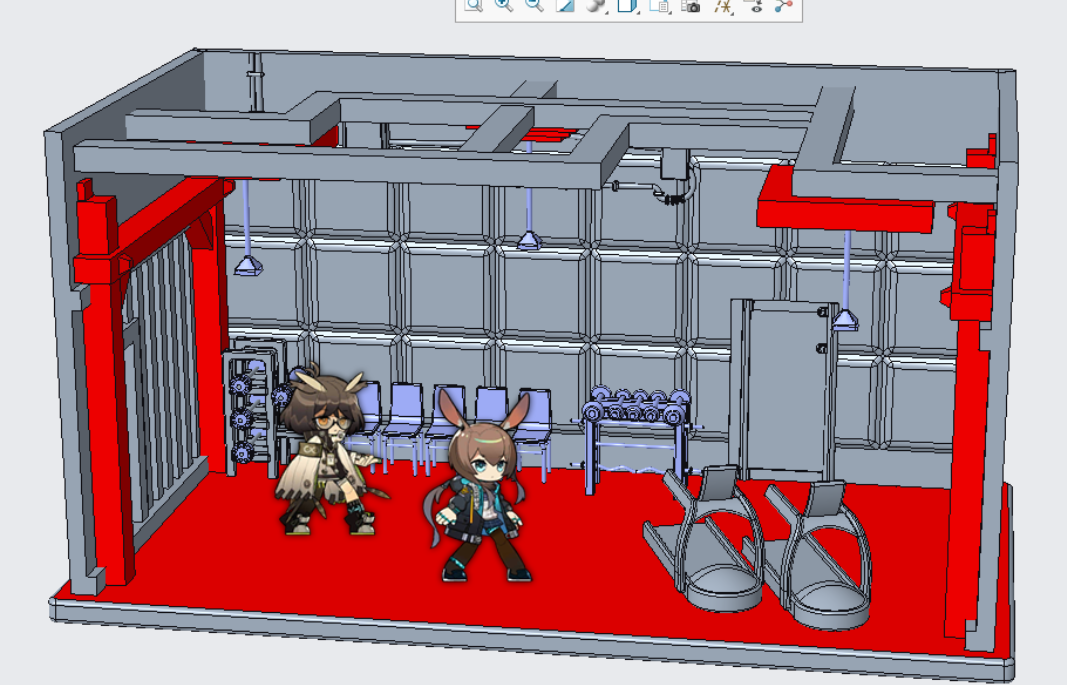Open the View Manager dropdown icon
The height and width of the screenshot is (685, 1067).
tap(659, 5)
